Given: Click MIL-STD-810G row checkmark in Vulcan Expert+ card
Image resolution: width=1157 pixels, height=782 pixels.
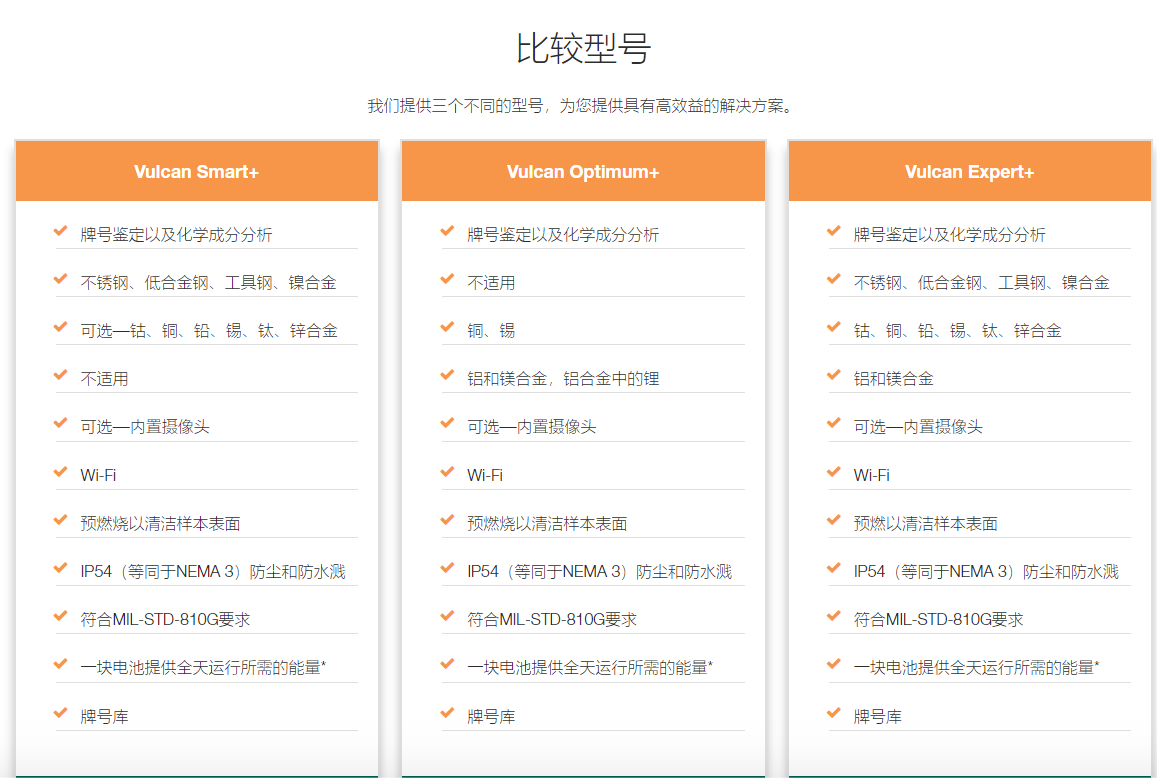Looking at the screenshot, I should 834,617.
